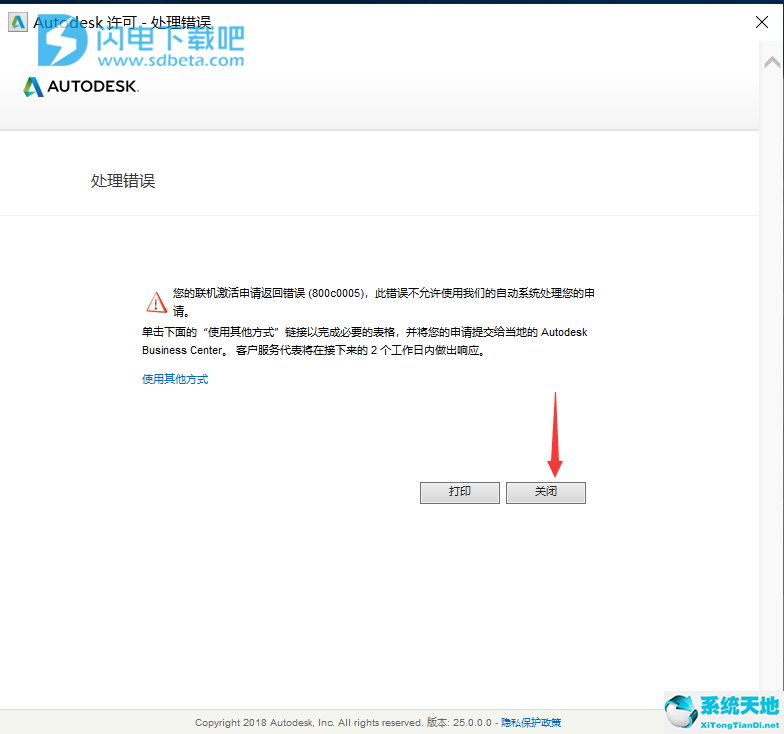Click the scrollbar up arrow
This screenshot has width=784, height=734.
click(772, 62)
